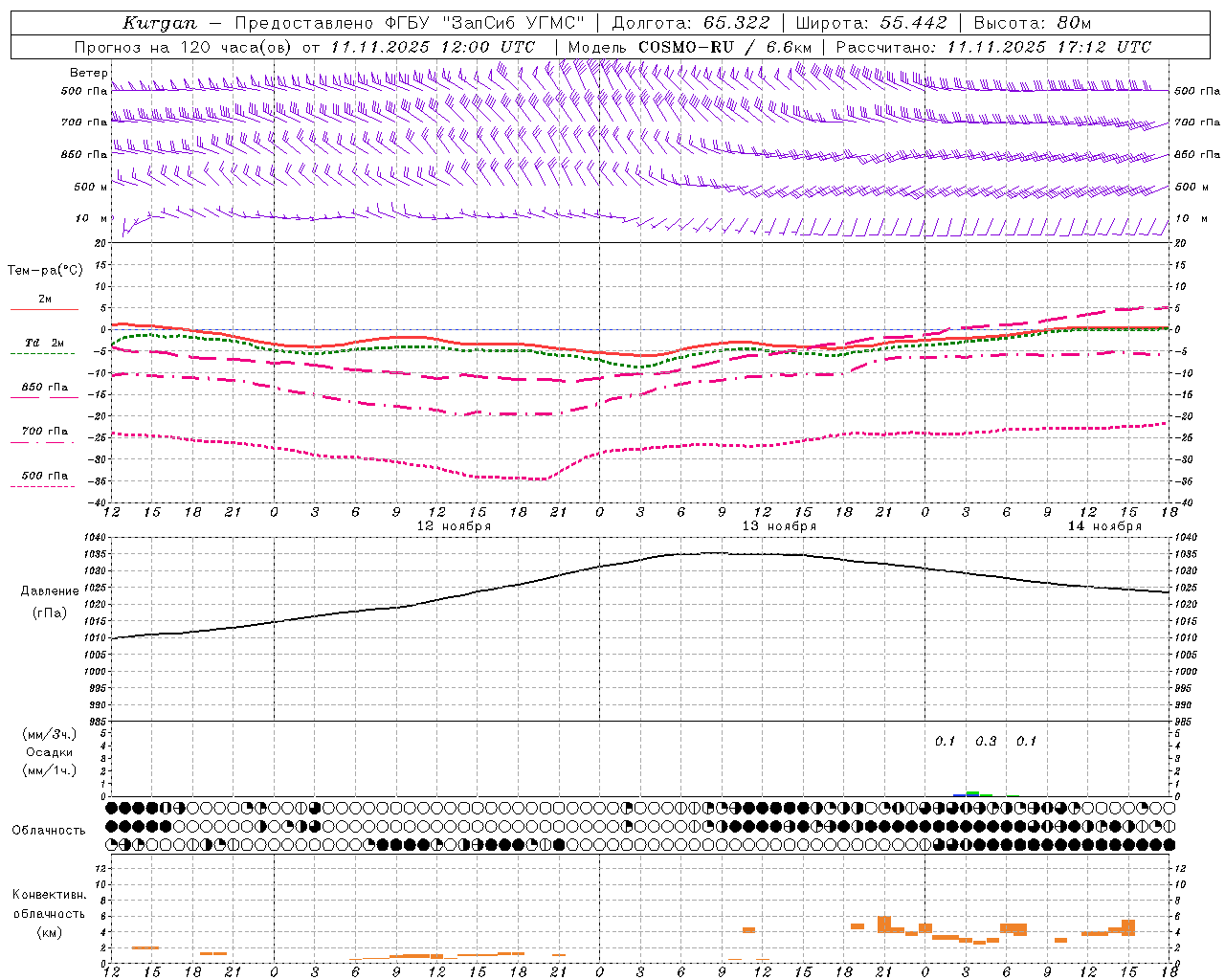Click "Рассчитано: 11.11.2025 17:12 UTC" timestamp

[x=993, y=47]
